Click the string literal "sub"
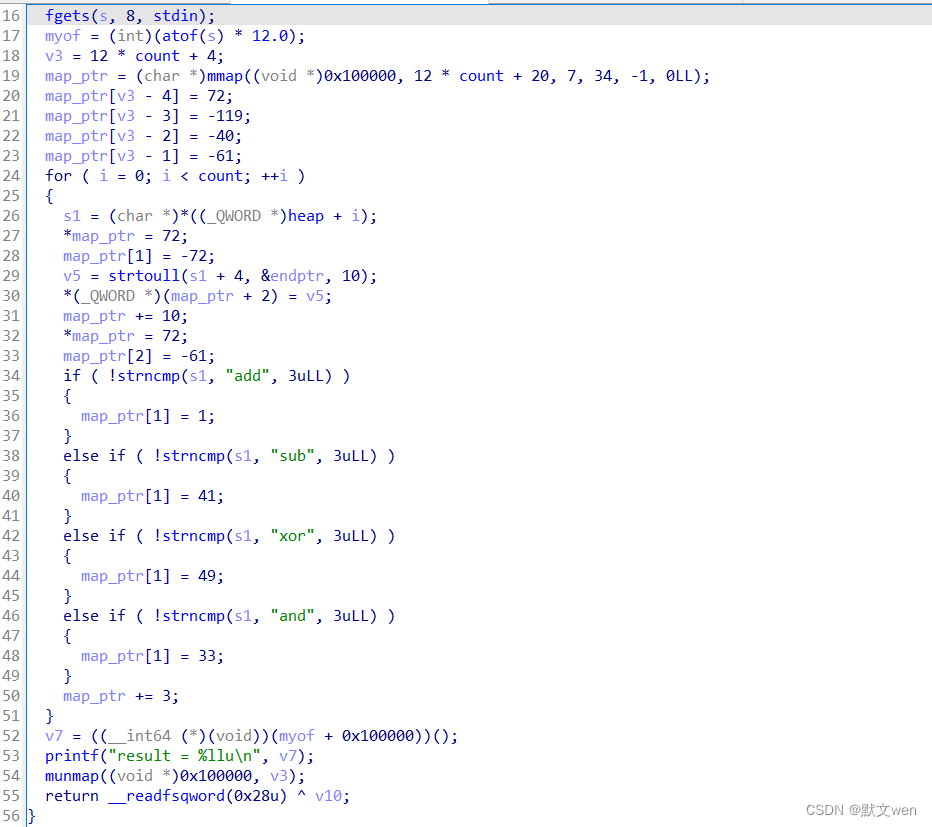932x827 pixels. click(x=291, y=455)
